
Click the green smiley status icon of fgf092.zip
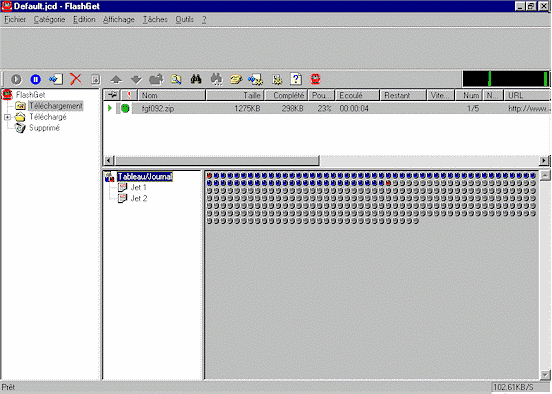pos(125,108)
